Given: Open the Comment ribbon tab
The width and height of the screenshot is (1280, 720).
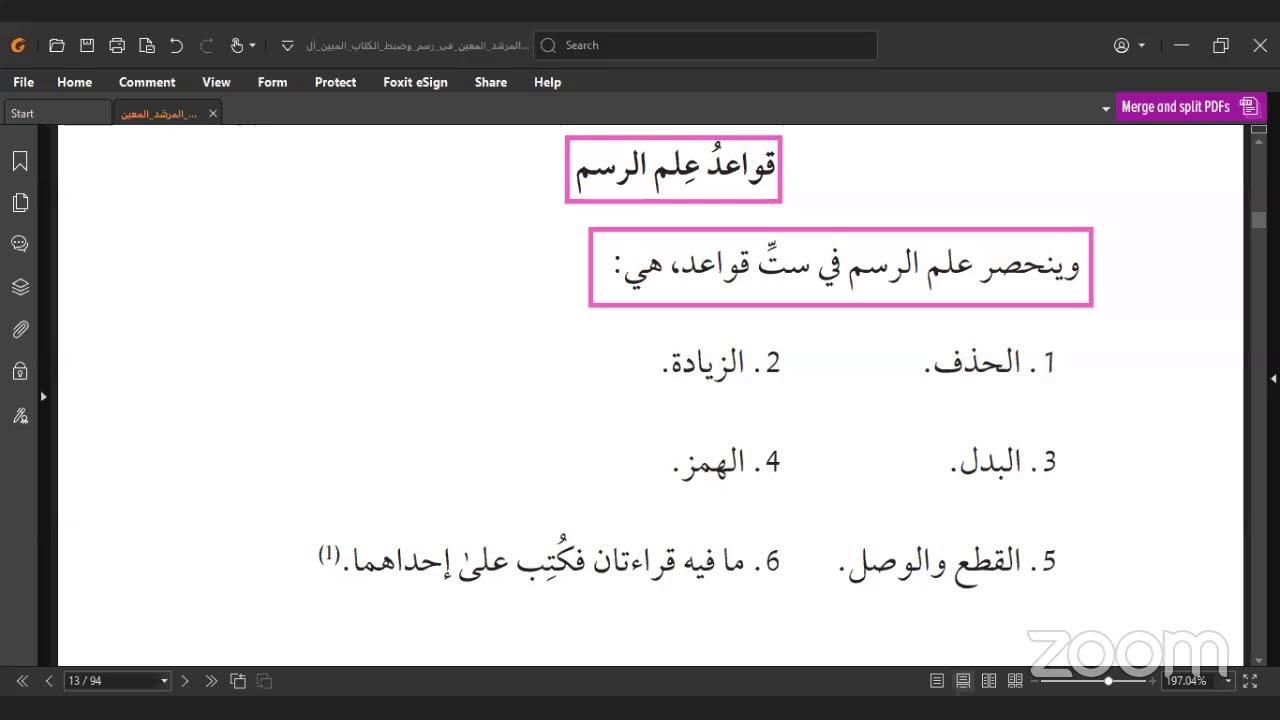Looking at the screenshot, I should (x=147, y=82).
